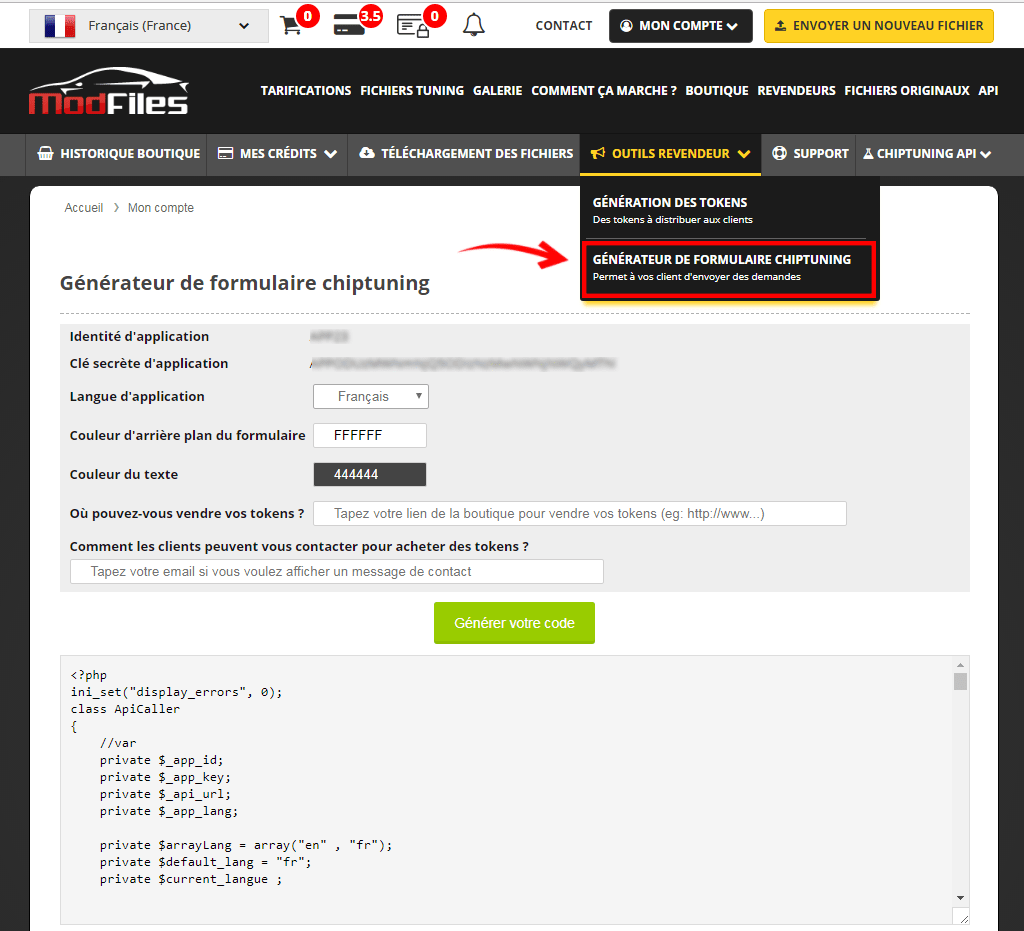
Task: Expand the Langue d'application select box
Action: (371, 397)
